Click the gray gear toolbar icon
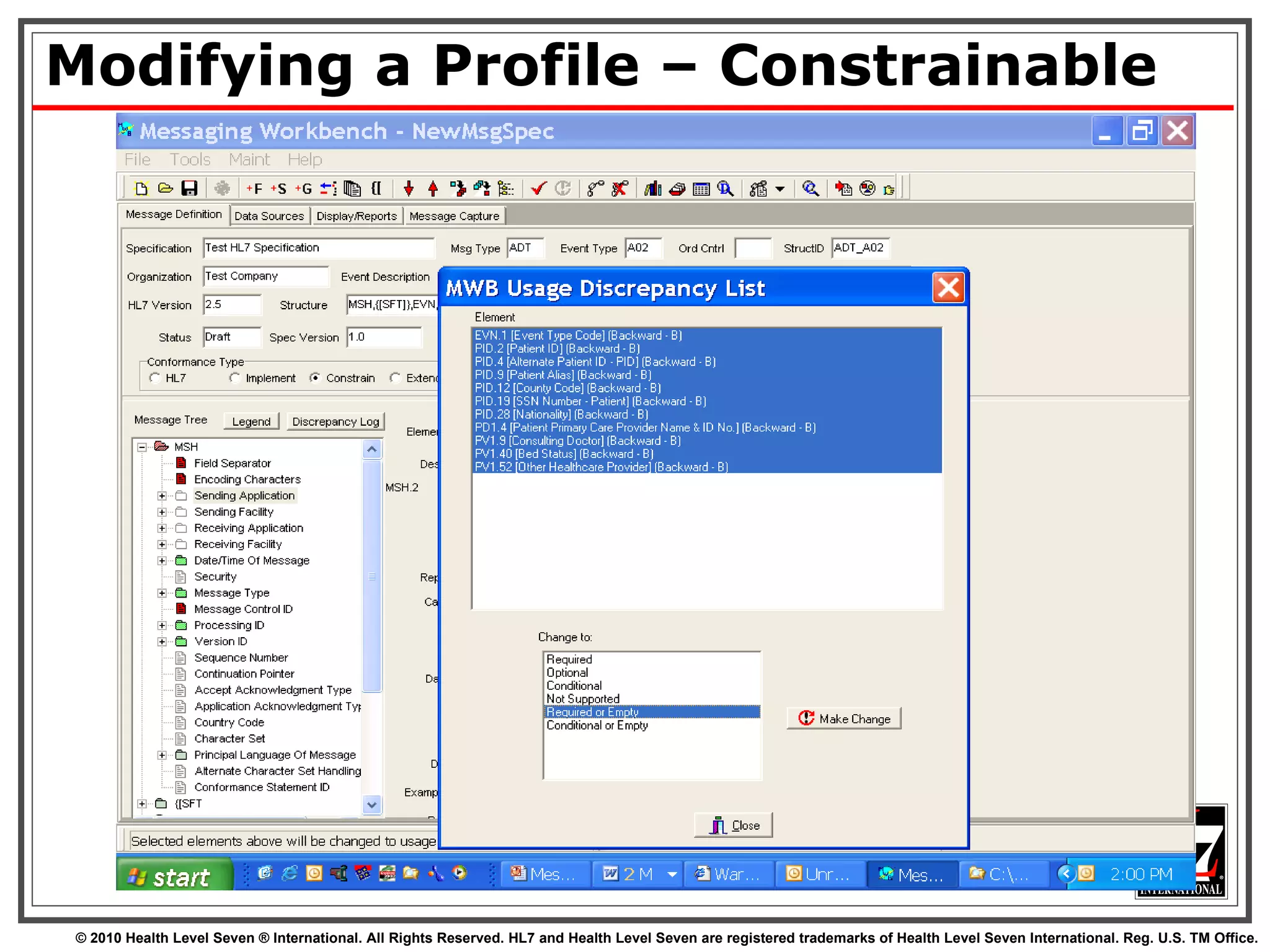Viewport: 1270px width, 952px height. coord(222,188)
